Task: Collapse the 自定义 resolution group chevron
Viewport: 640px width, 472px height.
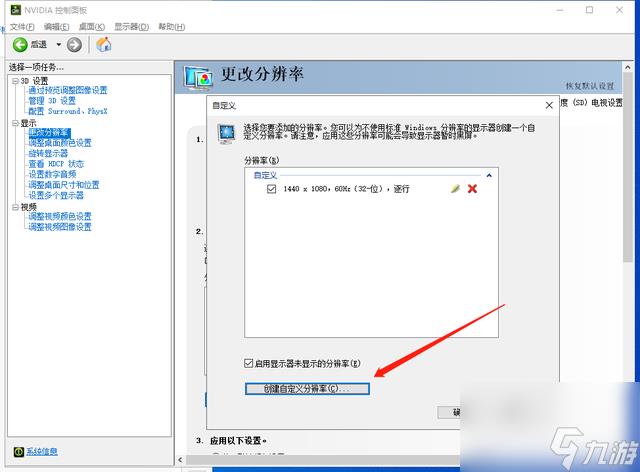Action: pyautogui.click(x=489, y=176)
